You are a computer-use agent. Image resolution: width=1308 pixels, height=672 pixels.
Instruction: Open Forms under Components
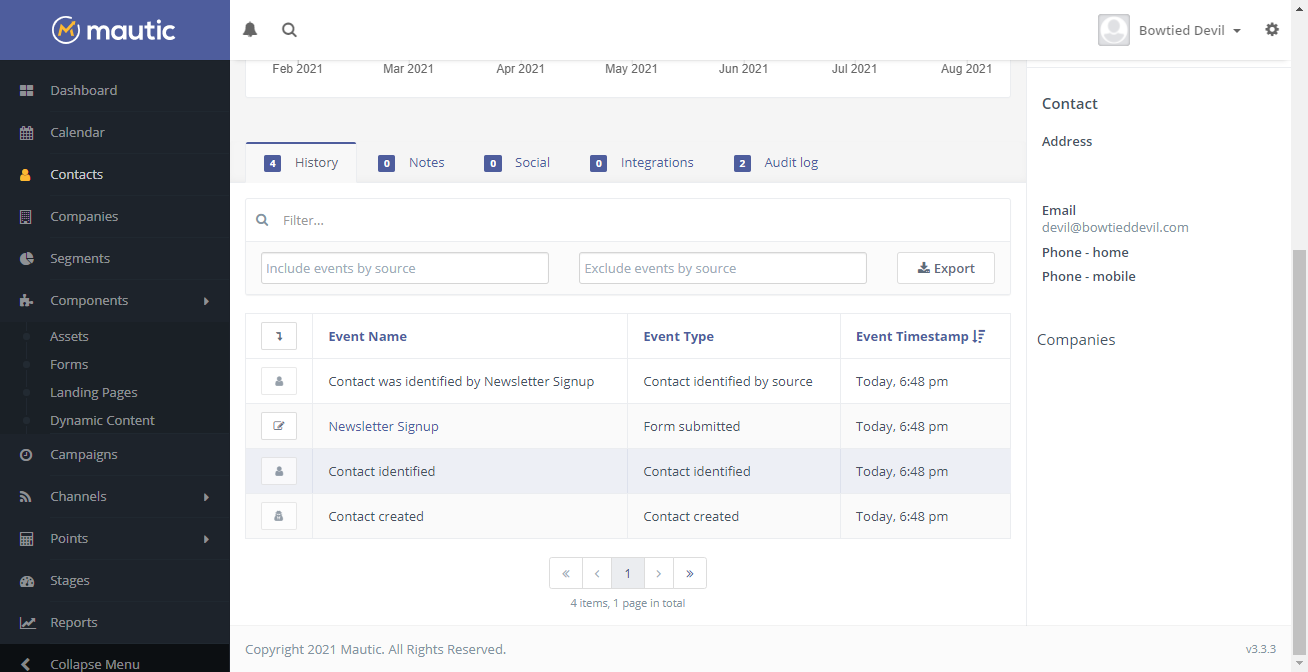pyautogui.click(x=69, y=364)
